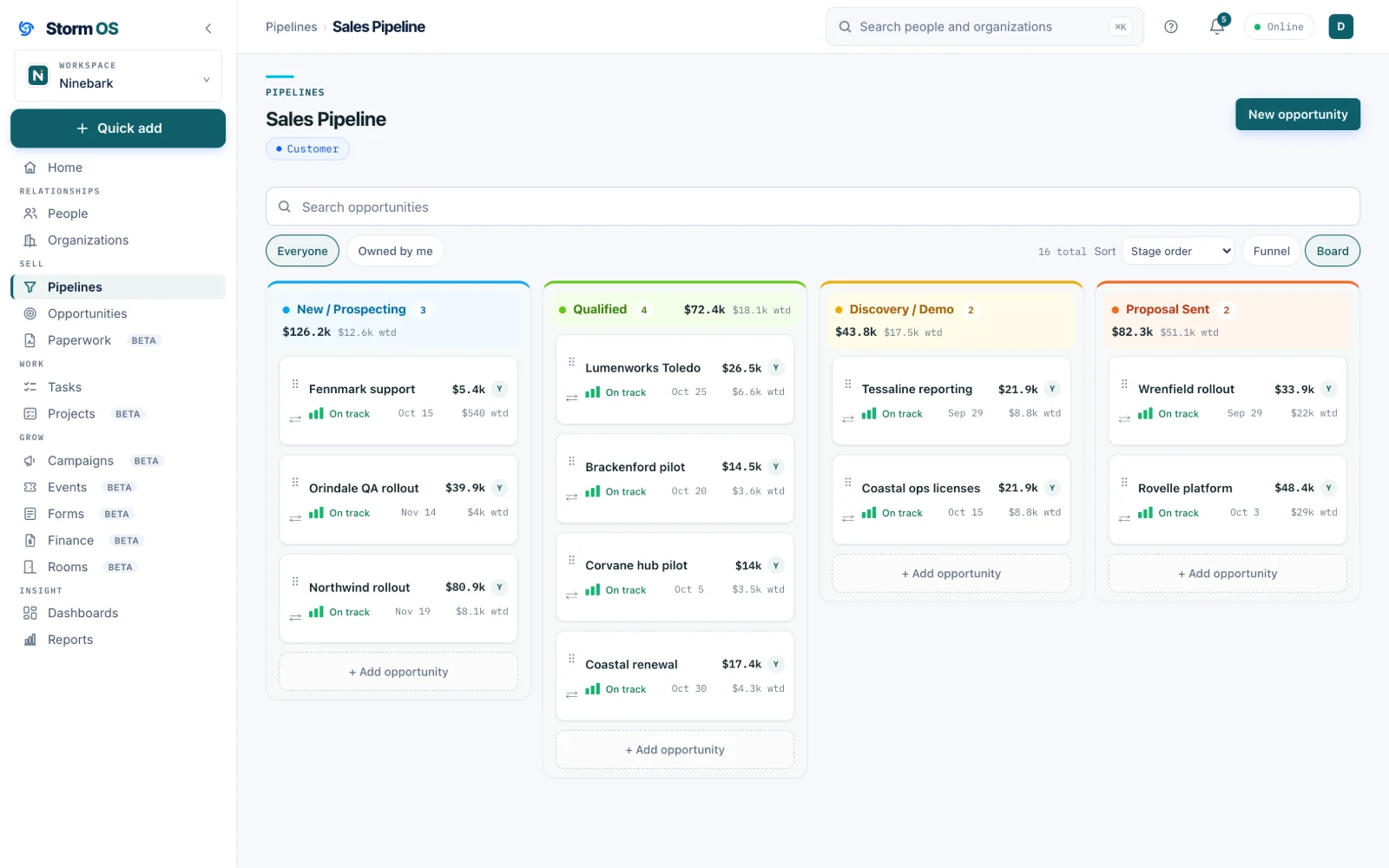Focus the Search people and organizations box
Image resolution: width=1389 pixels, height=868 pixels.
(x=984, y=27)
